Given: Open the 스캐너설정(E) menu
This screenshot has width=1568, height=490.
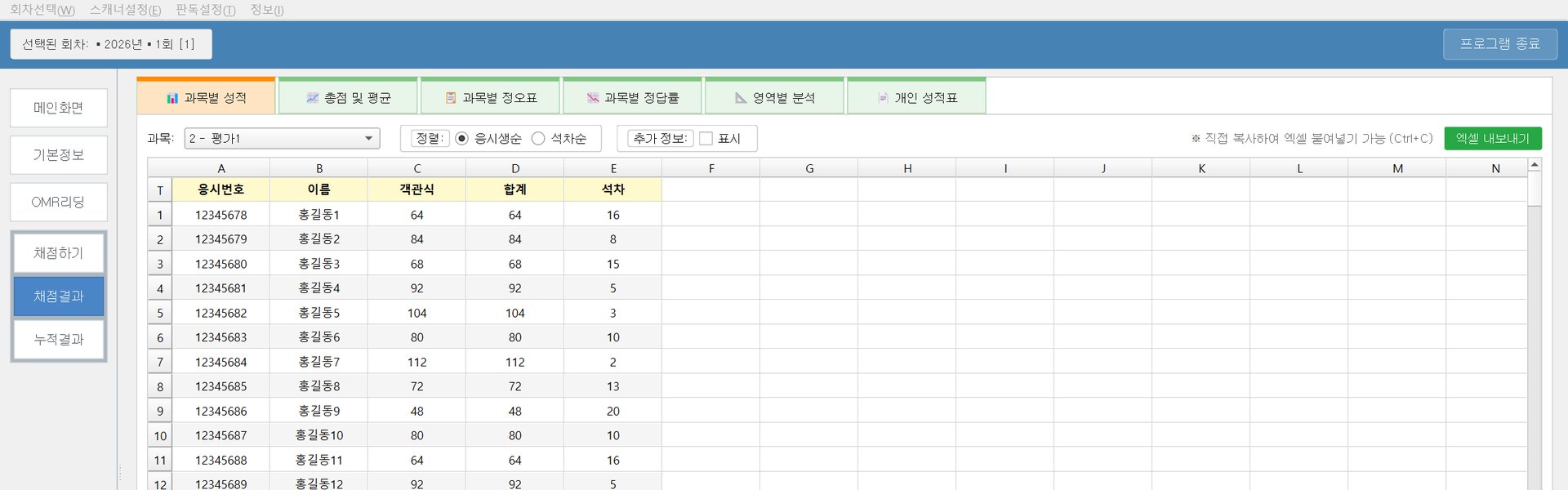Looking at the screenshot, I should coord(125,10).
